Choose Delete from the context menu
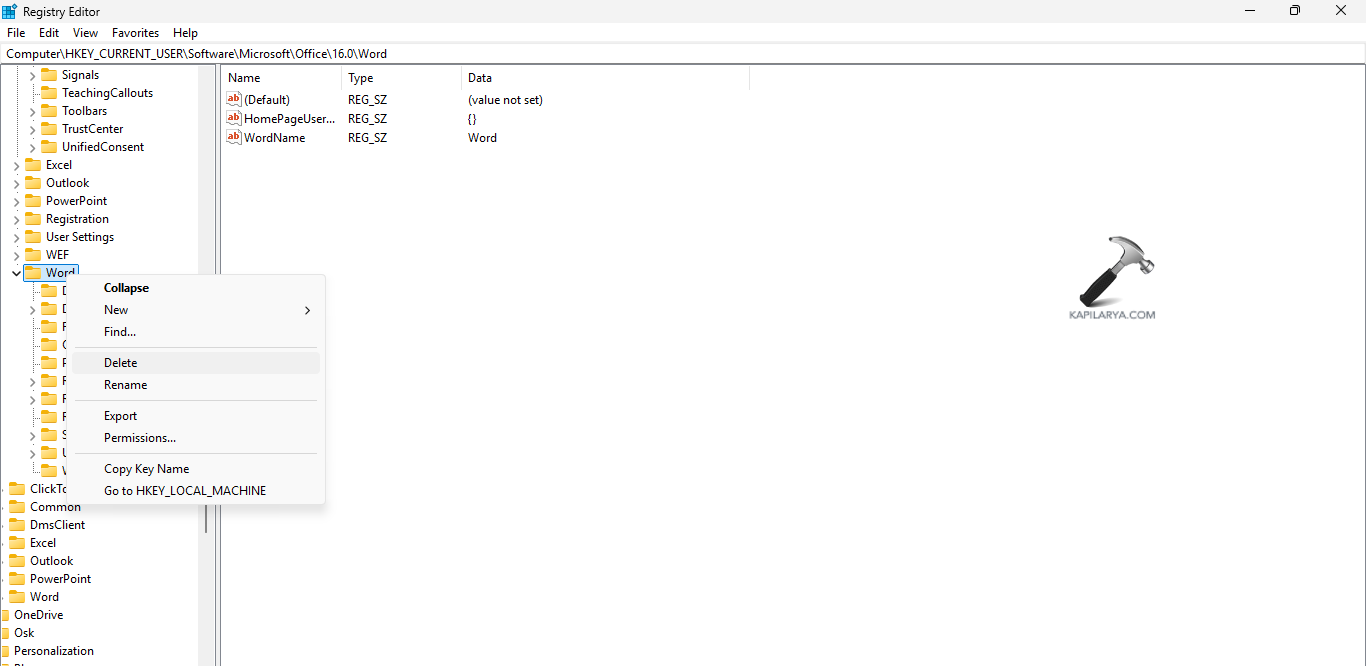Image resolution: width=1366 pixels, height=666 pixels. pyautogui.click(x=121, y=363)
